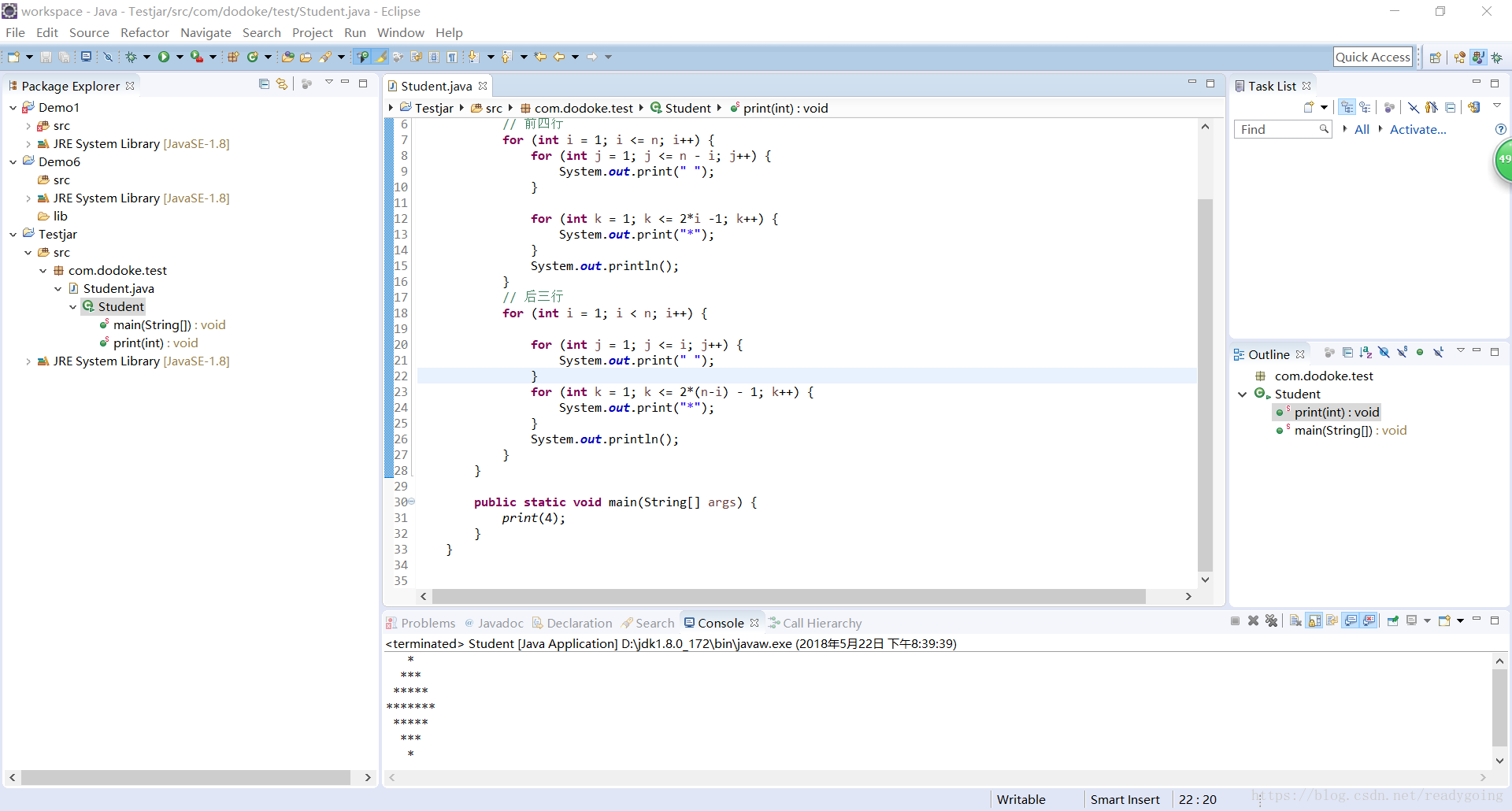Open the Navigate menu

[x=206, y=32]
